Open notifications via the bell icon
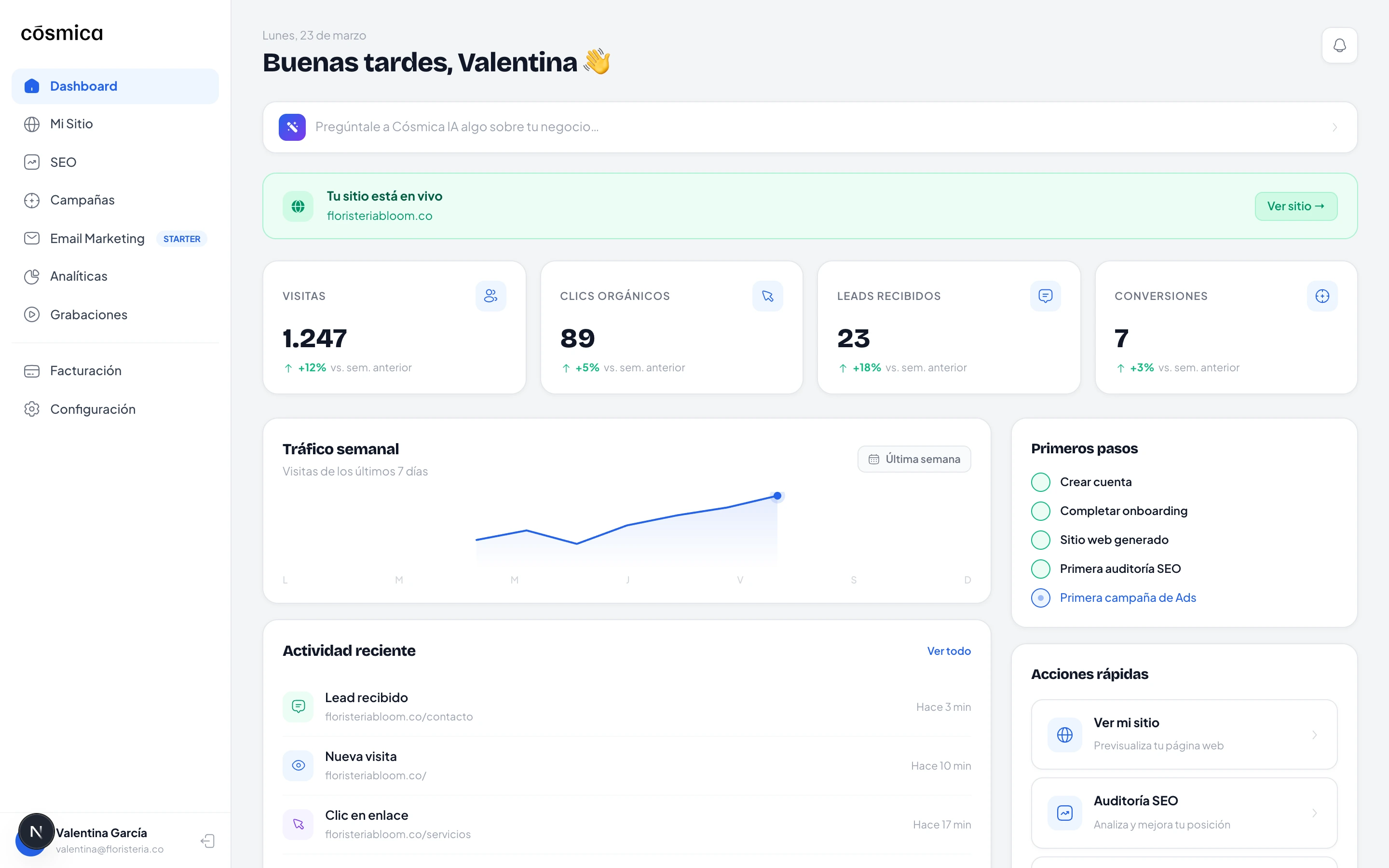Image resolution: width=1389 pixels, height=868 pixels. point(1340,45)
